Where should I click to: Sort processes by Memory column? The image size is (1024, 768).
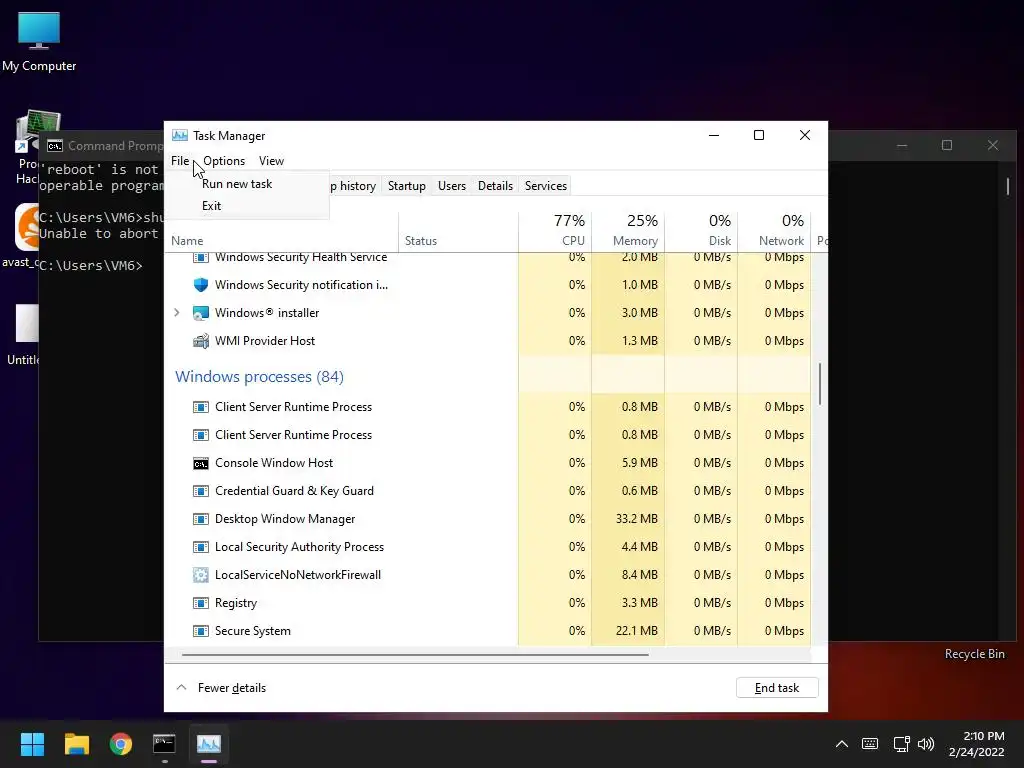tap(628, 232)
